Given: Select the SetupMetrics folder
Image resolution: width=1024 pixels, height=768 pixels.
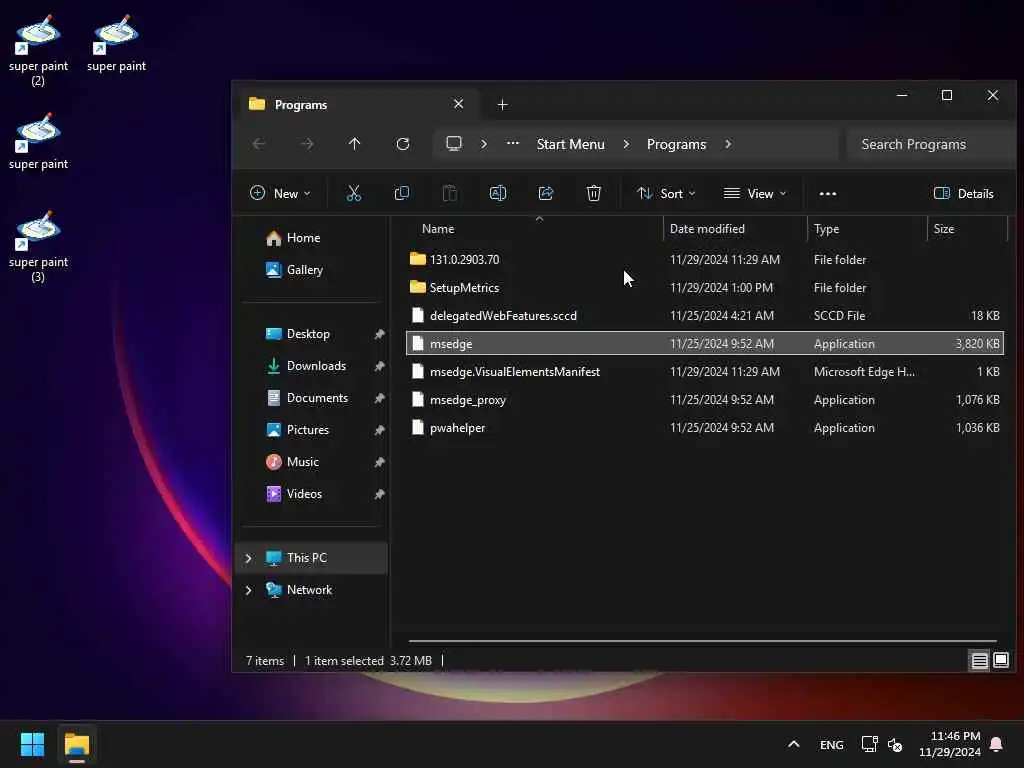Looking at the screenshot, I should pyautogui.click(x=705, y=287).
